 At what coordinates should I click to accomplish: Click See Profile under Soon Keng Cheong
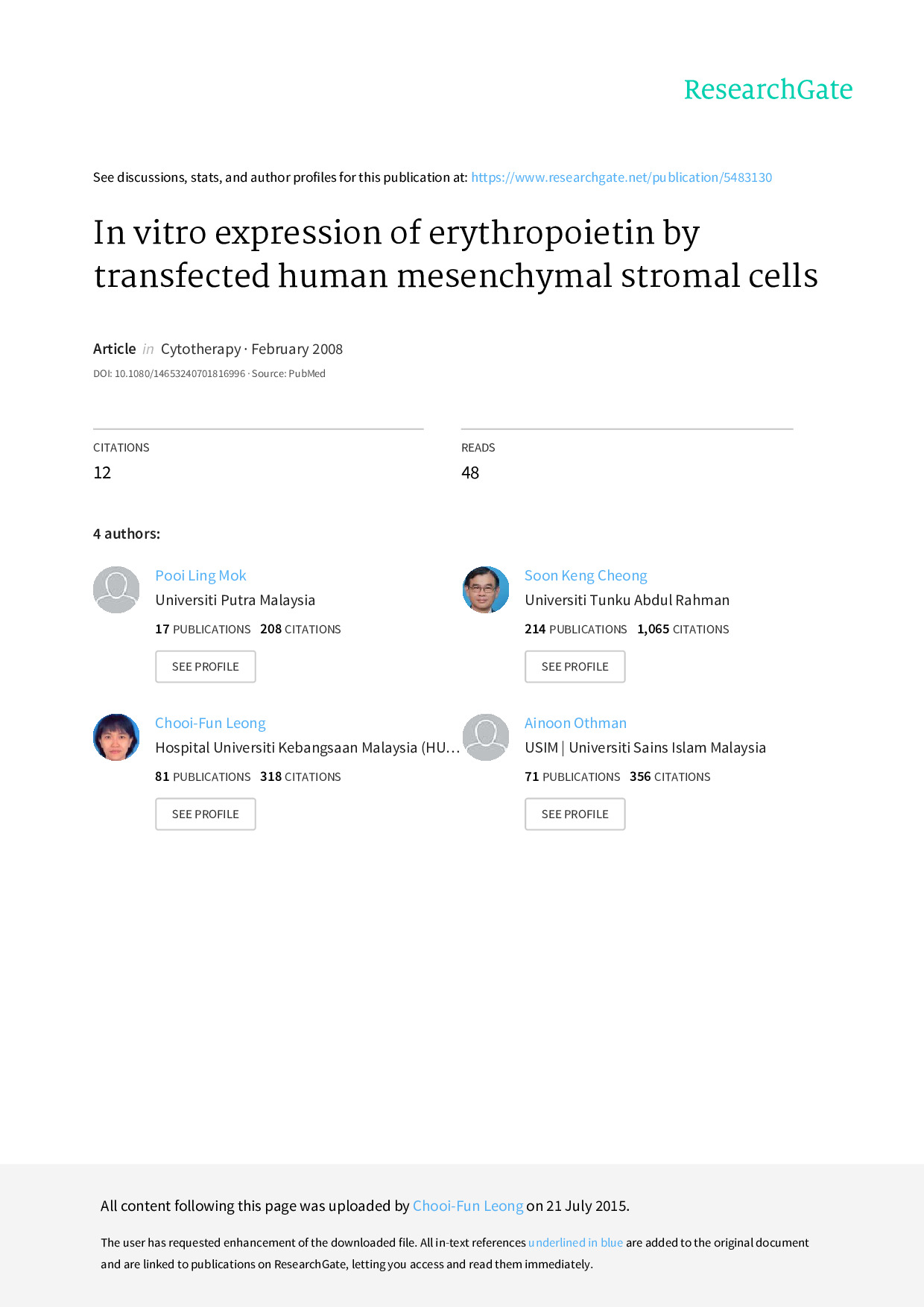click(575, 666)
